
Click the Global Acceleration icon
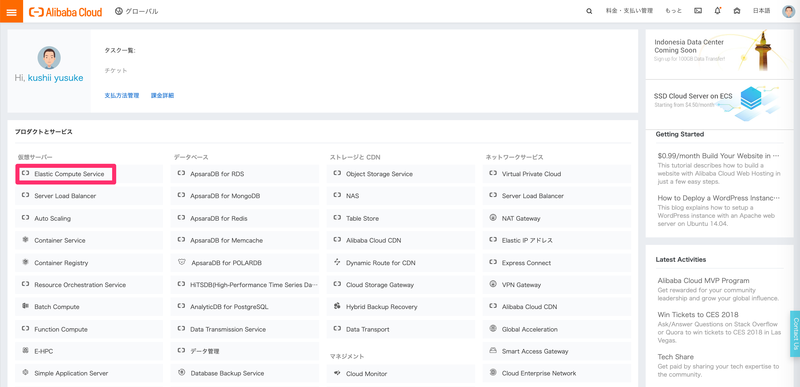493,329
